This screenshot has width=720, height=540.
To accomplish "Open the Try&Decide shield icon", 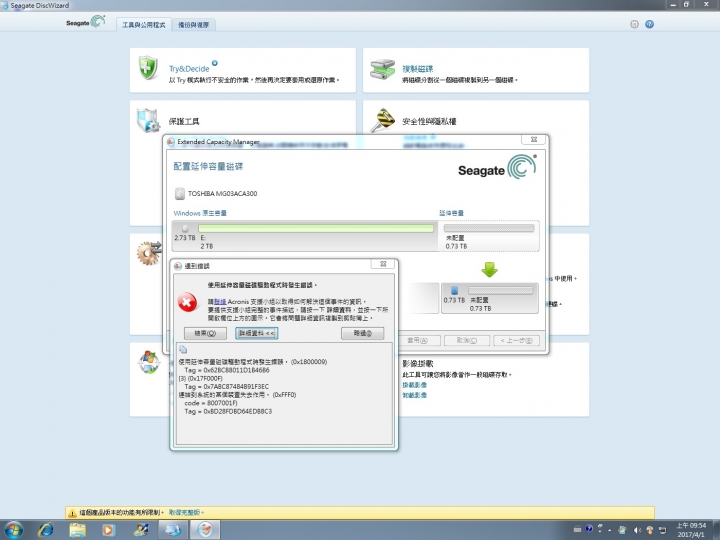I will 148,68.
